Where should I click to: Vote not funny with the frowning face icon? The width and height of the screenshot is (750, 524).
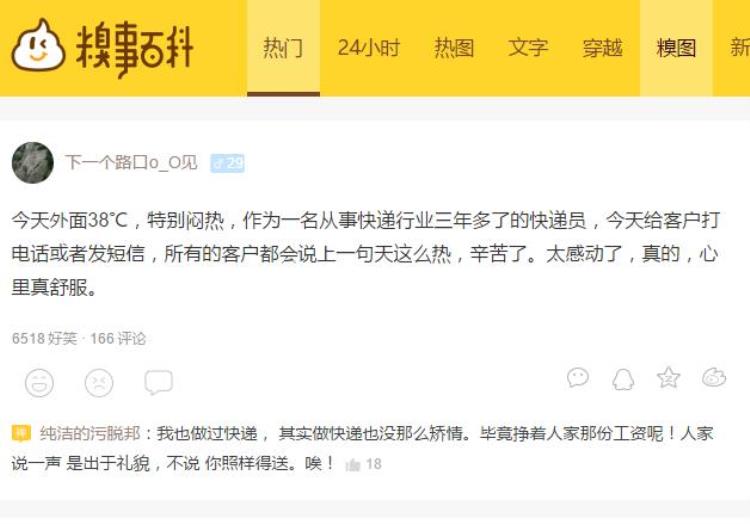[99, 383]
